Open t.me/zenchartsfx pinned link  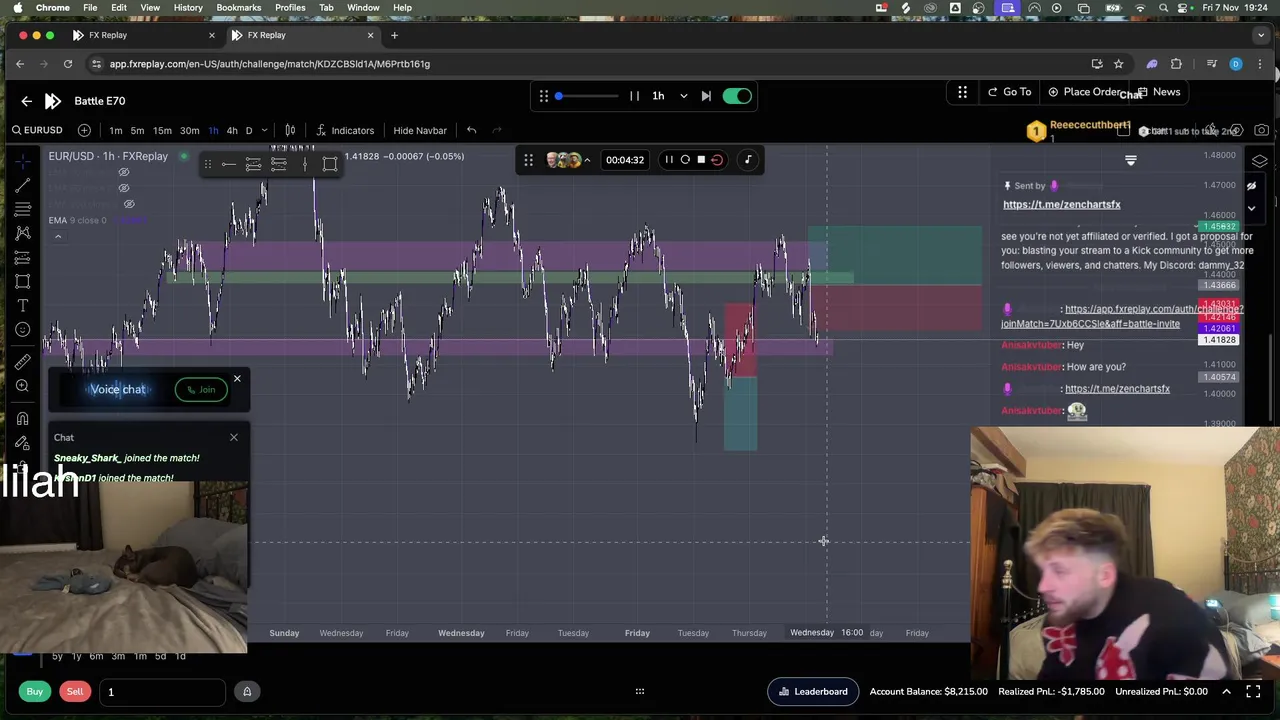pyautogui.click(x=1061, y=205)
